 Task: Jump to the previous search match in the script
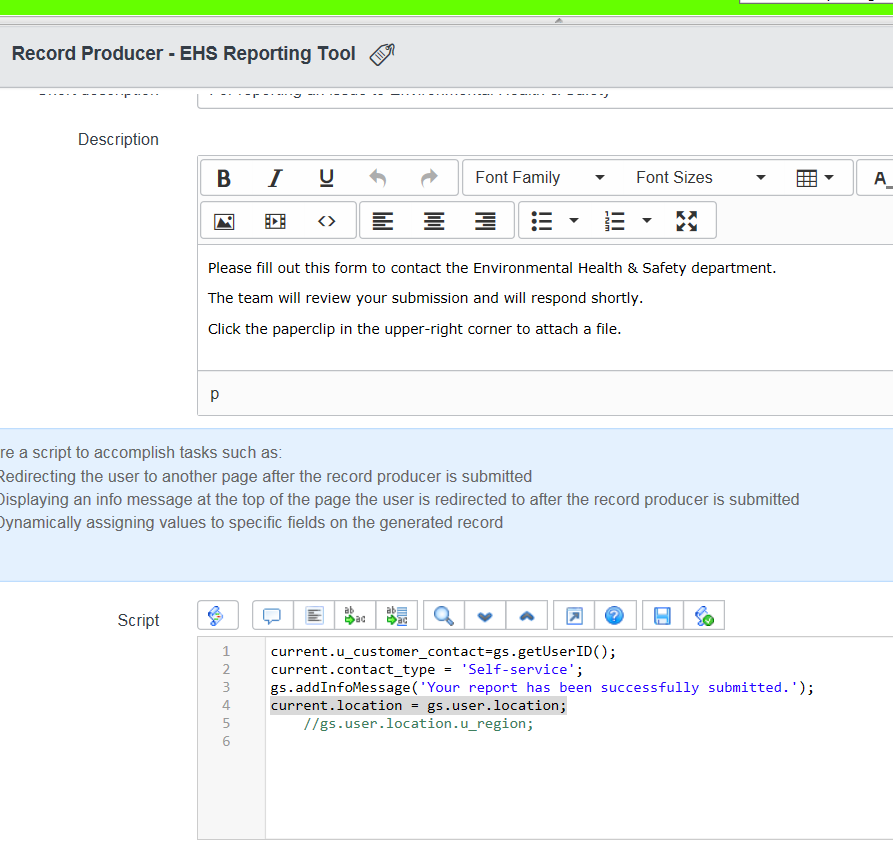pyautogui.click(x=527, y=615)
